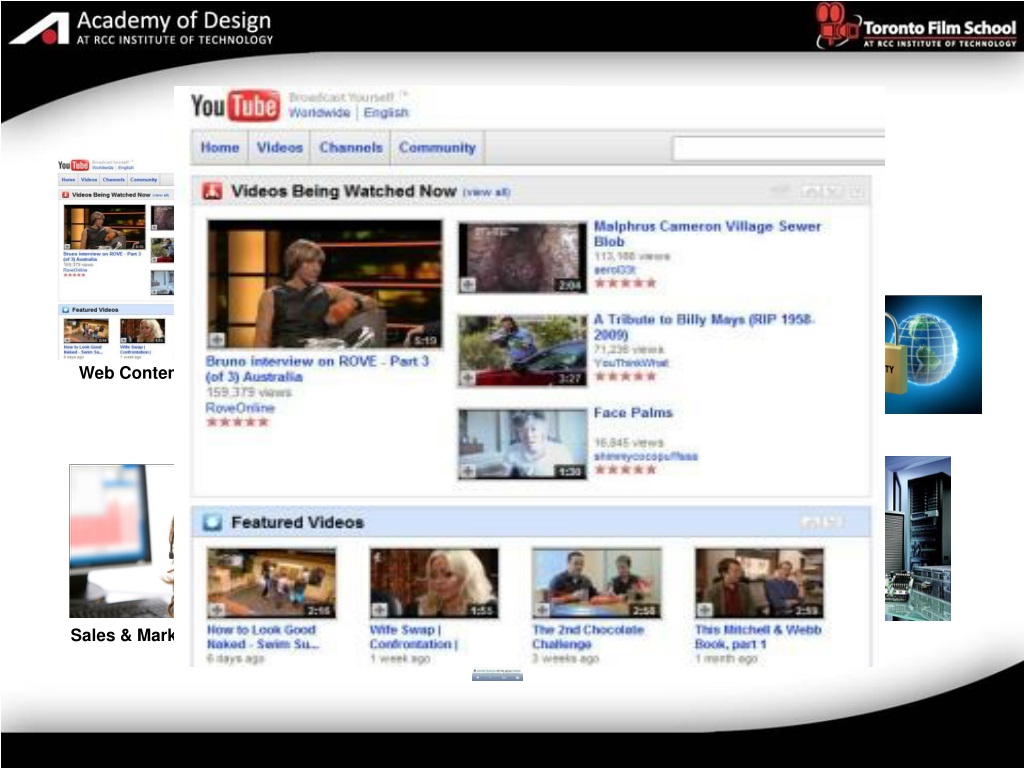Image resolution: width=1024 pixels, height=768 pixels.
Task: Visit the RoveOnline channel link
Action: (x=240, y=408)
